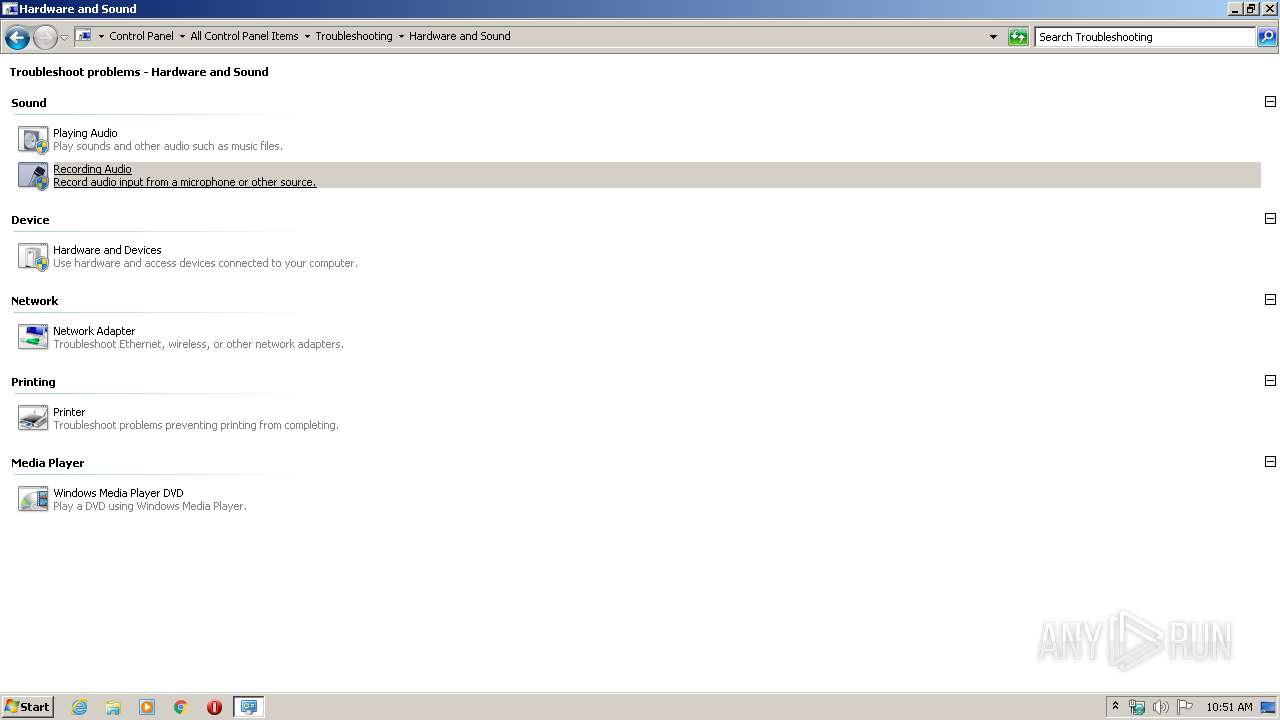
Task: Collapse the Printing section
Action: [1270, 381]
